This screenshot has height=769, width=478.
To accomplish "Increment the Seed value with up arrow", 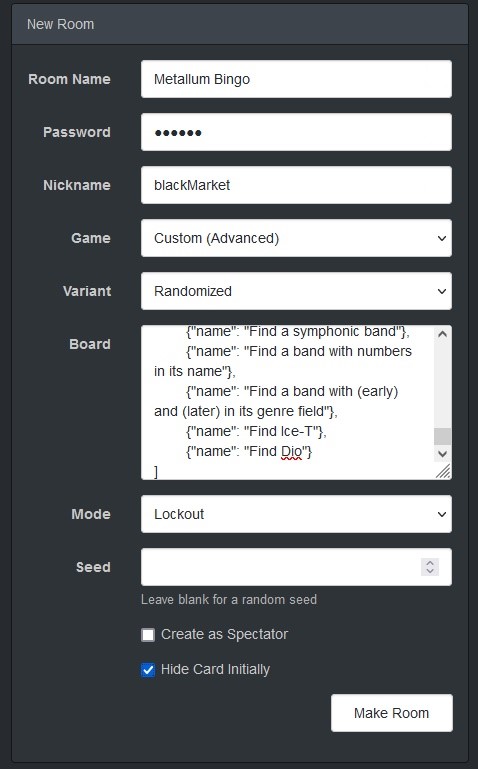I will point(430,563).
